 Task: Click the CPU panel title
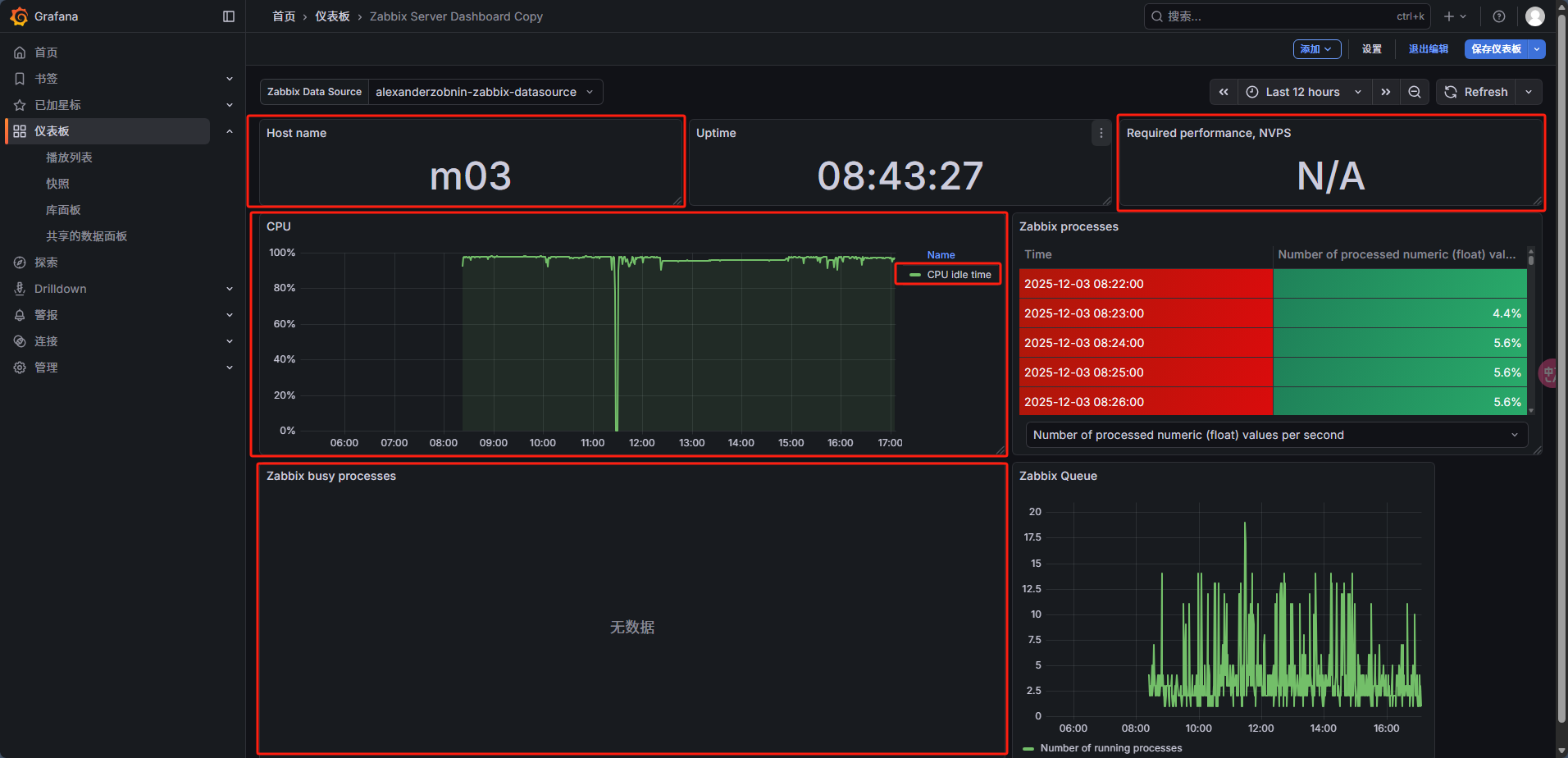coord(279,226)
